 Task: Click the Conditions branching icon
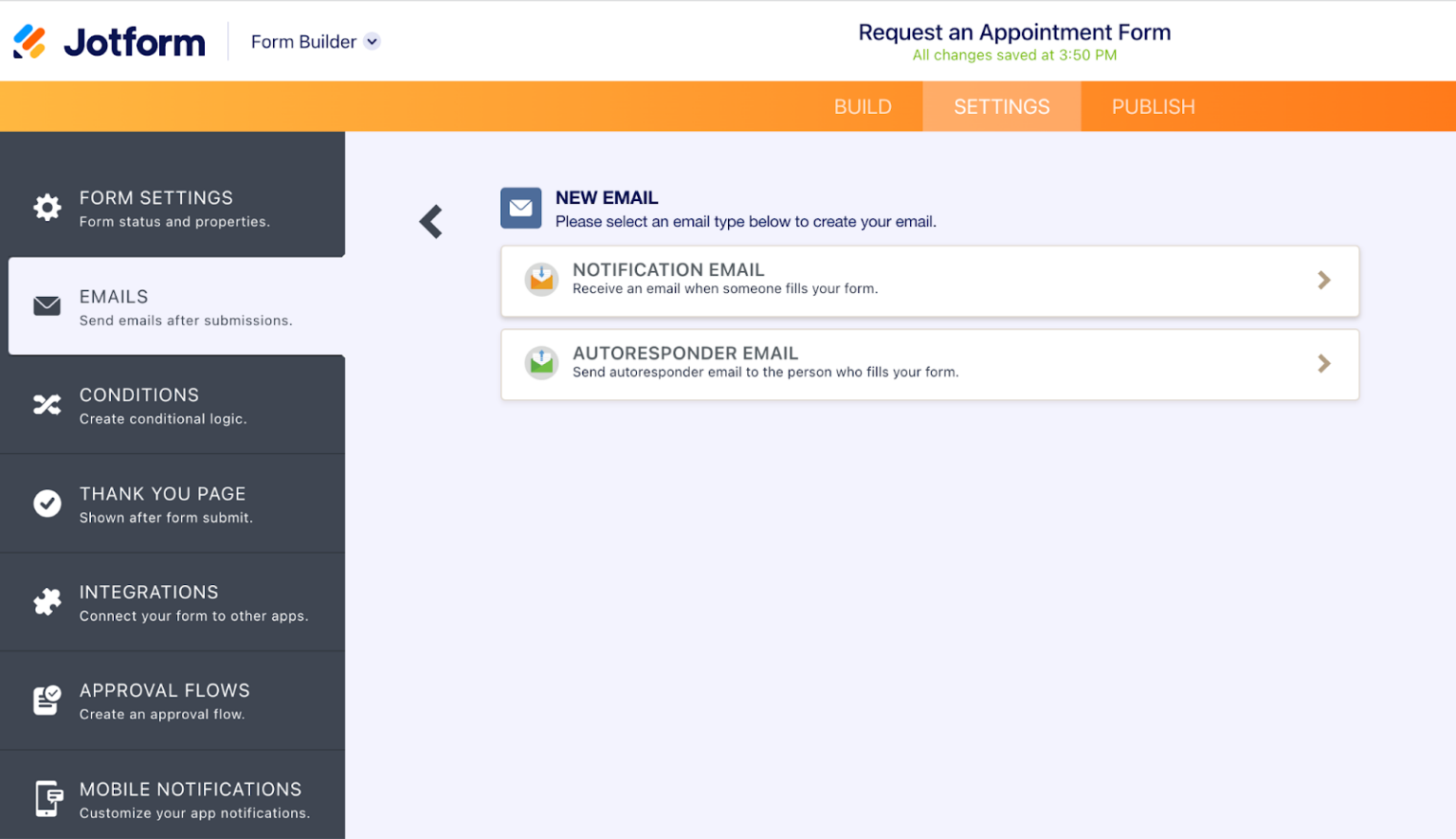coord(47,405)
